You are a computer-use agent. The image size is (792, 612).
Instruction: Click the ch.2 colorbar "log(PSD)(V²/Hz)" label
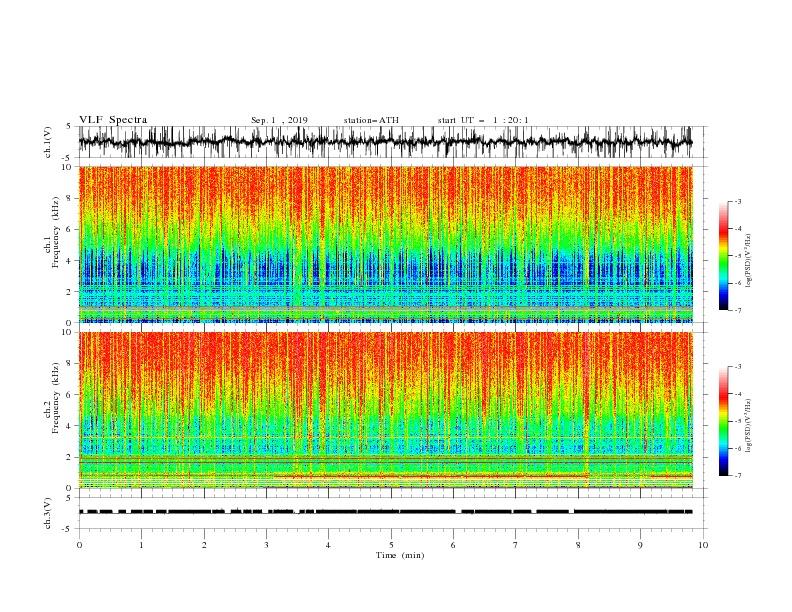(x=748, y=426)
